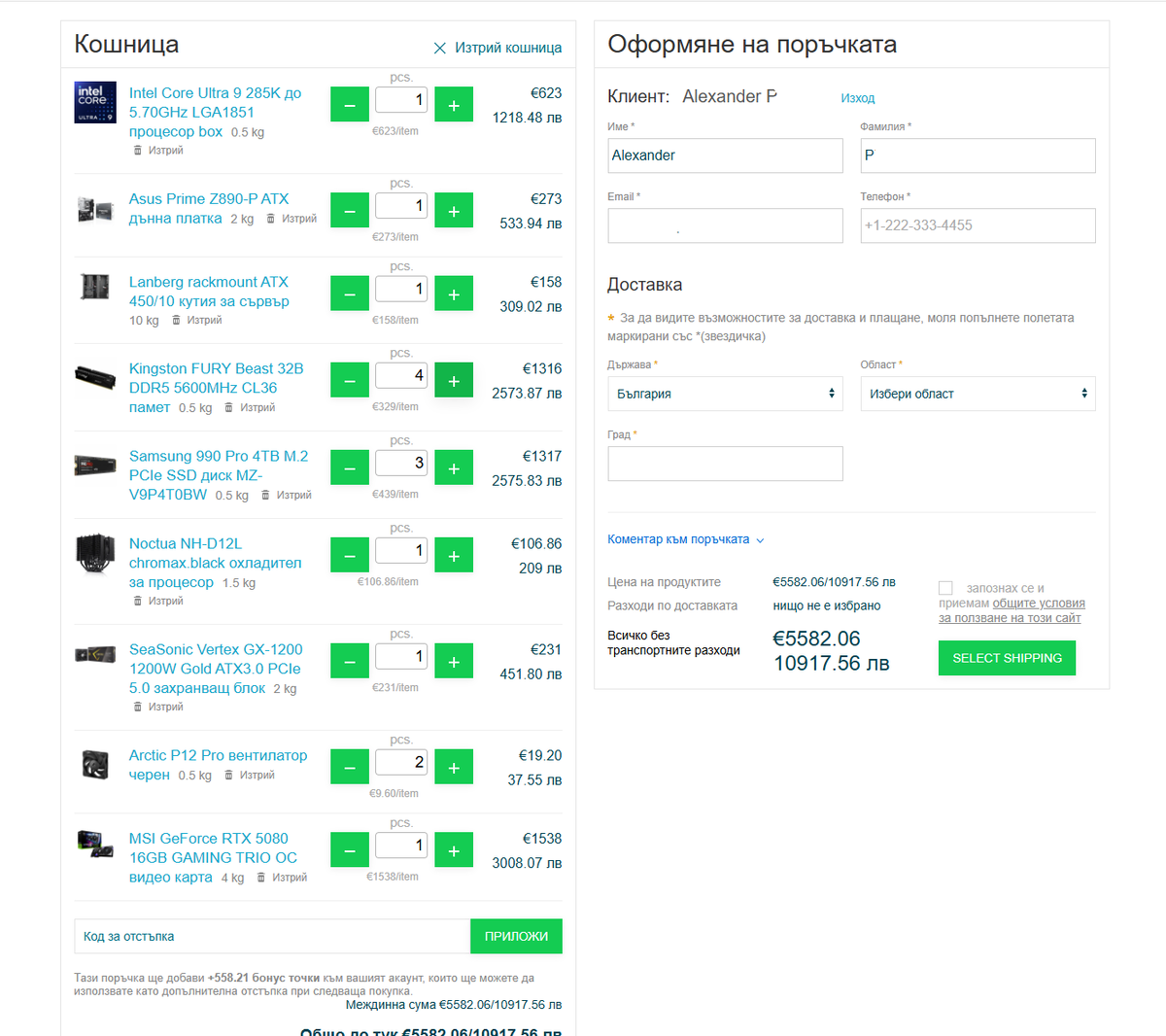Image resolution: width=1166 pixels, height=1036 pixels.
Task: Delete Asus Prime Z890-P via trash icon
Action: pos(271,219)
